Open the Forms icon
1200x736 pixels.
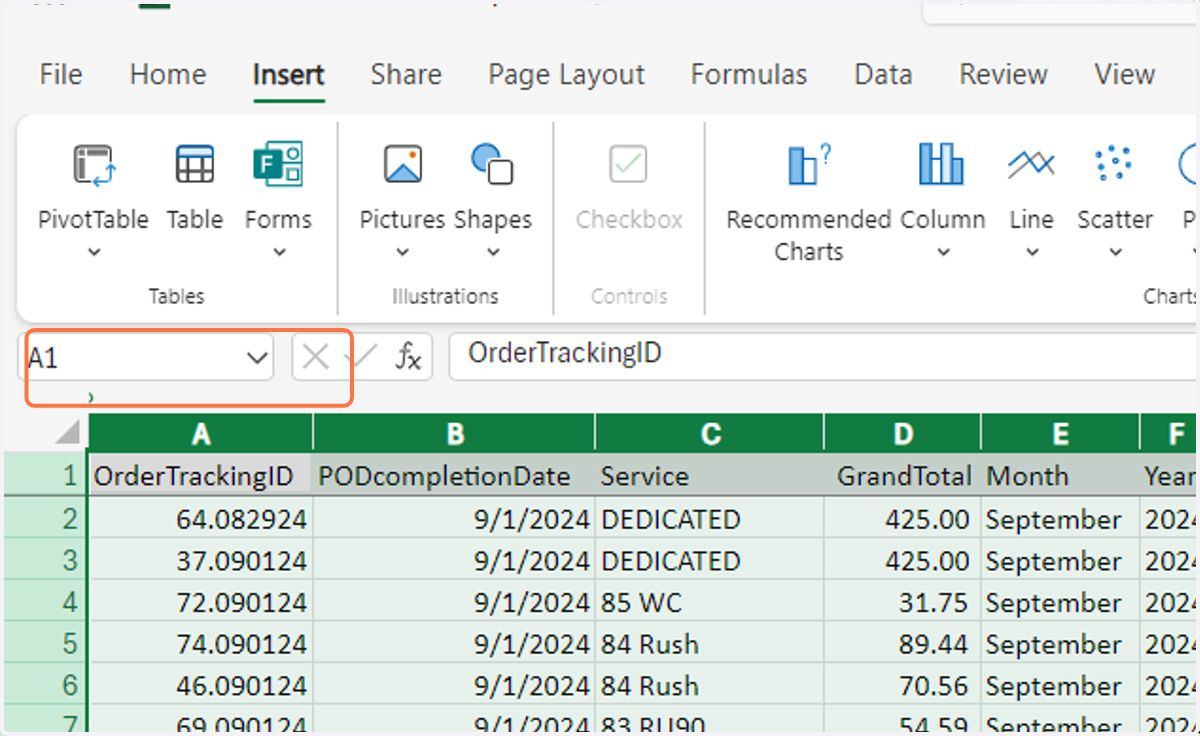point(278,164)
